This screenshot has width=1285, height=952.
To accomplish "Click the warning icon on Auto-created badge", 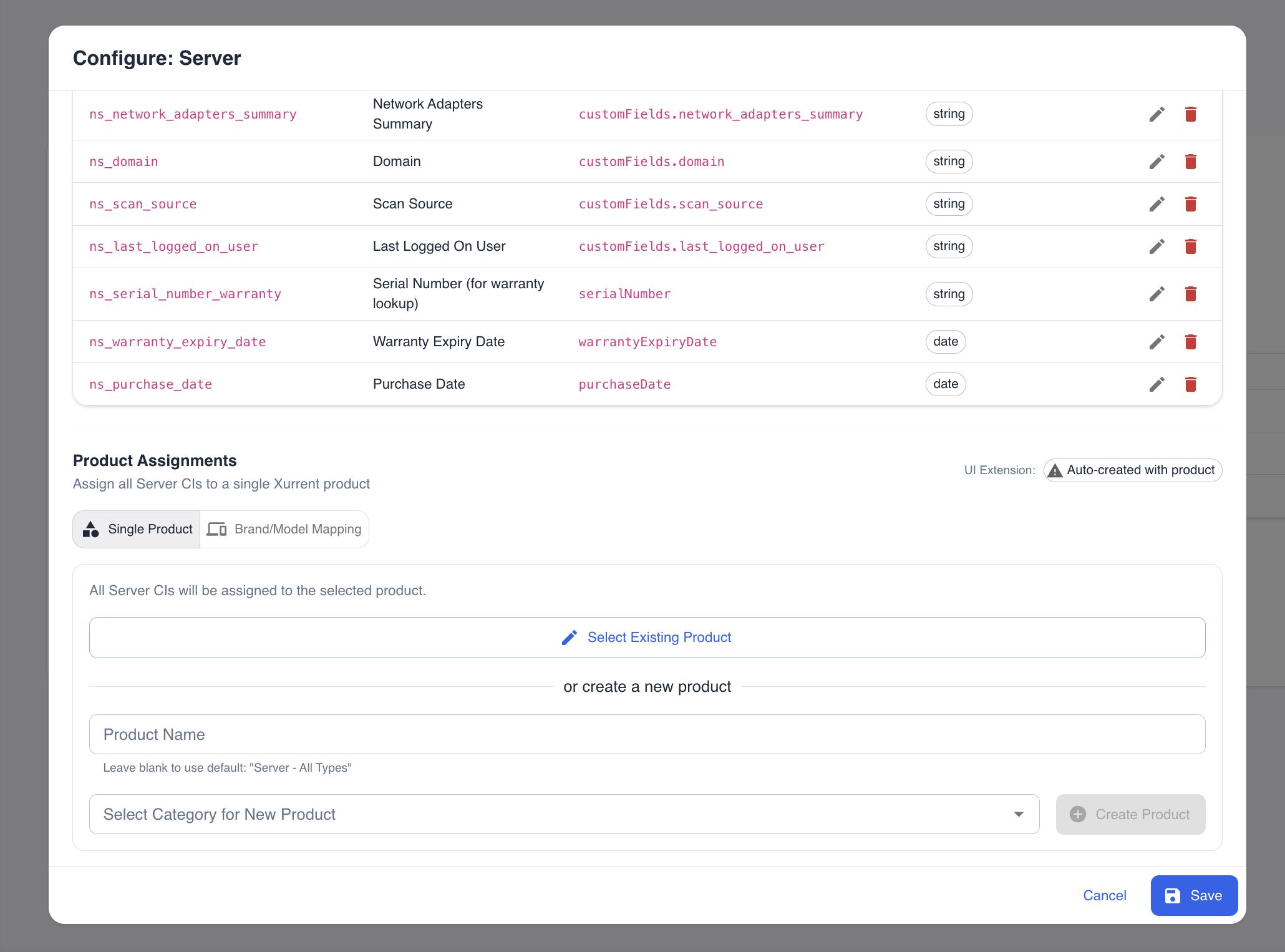I will tap(1055, 470).
